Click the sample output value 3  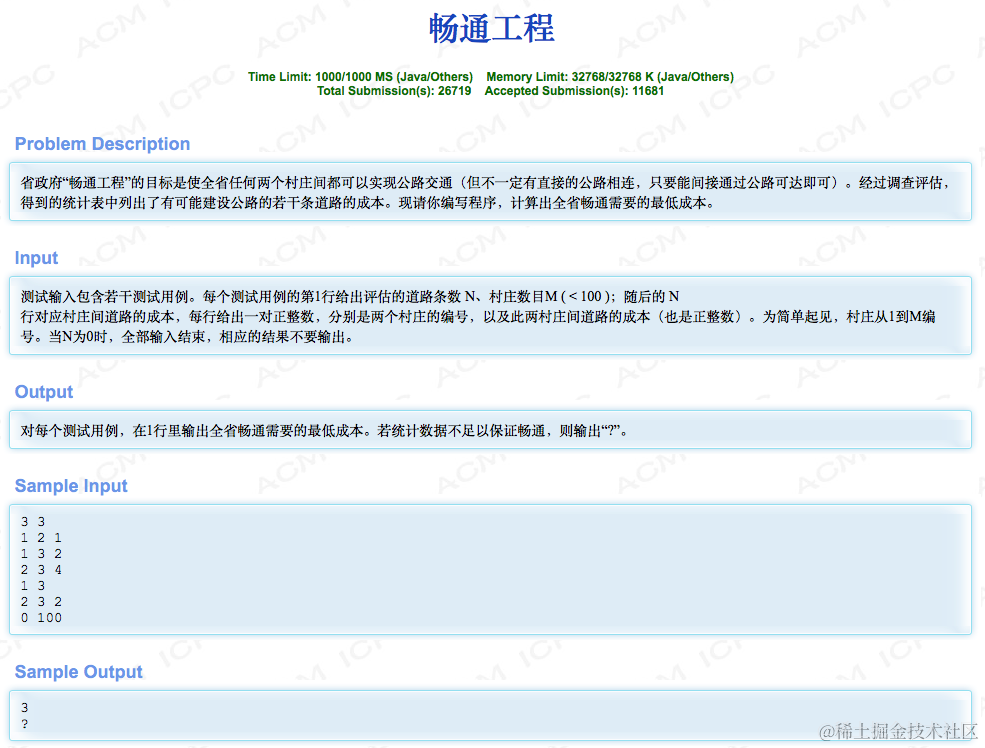click(24, 708)
